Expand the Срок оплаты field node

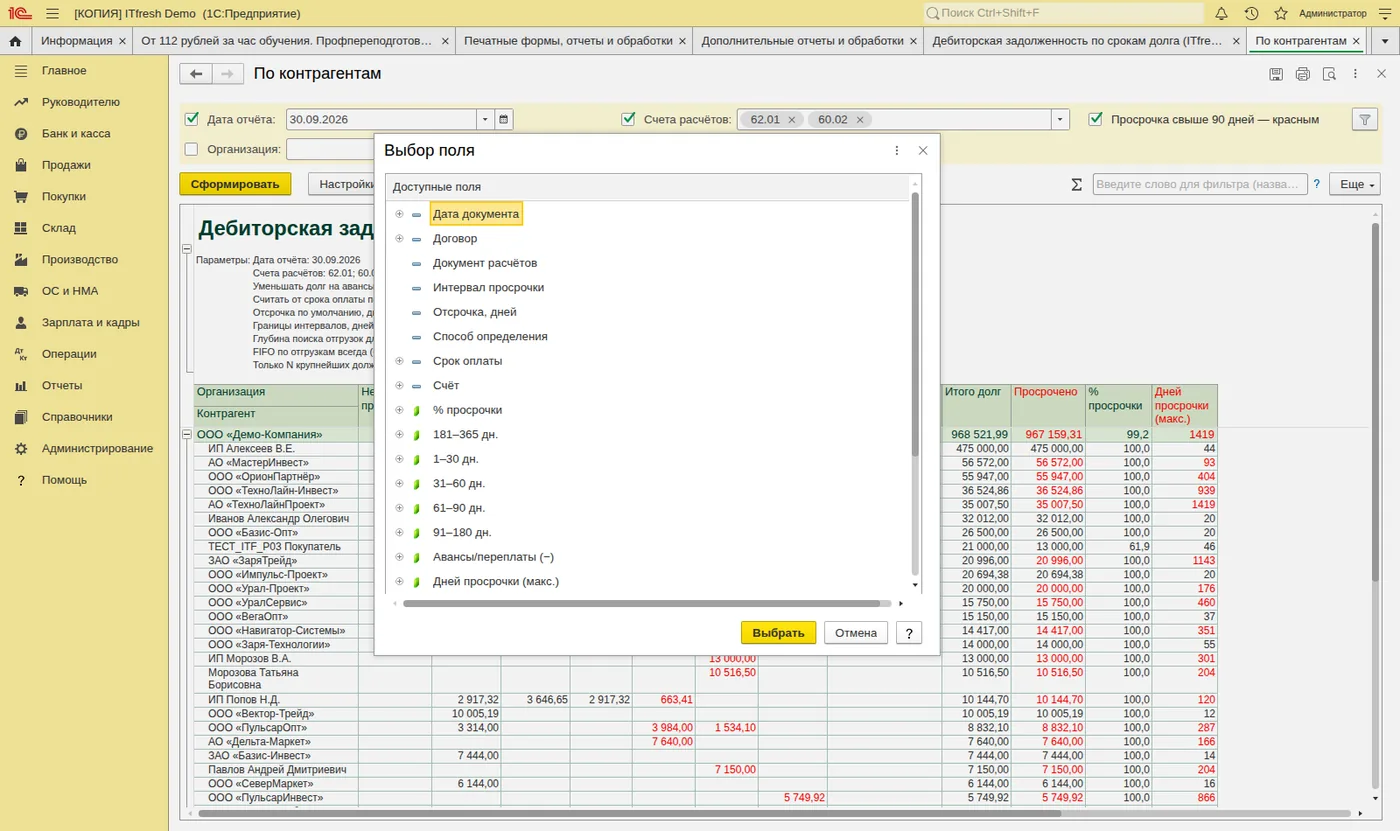[x=399, y=361]
